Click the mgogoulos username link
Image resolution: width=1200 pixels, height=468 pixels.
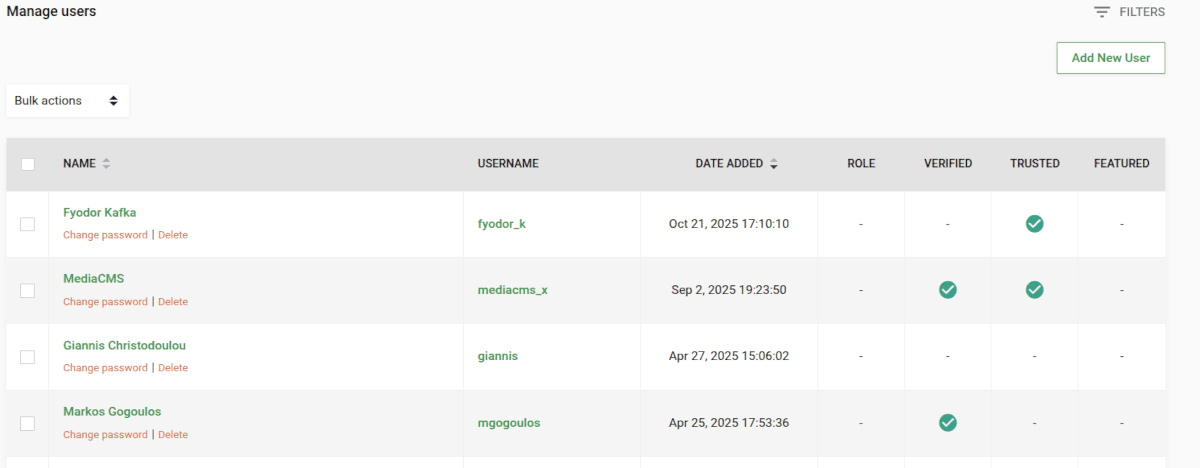[x=508, y=423]
